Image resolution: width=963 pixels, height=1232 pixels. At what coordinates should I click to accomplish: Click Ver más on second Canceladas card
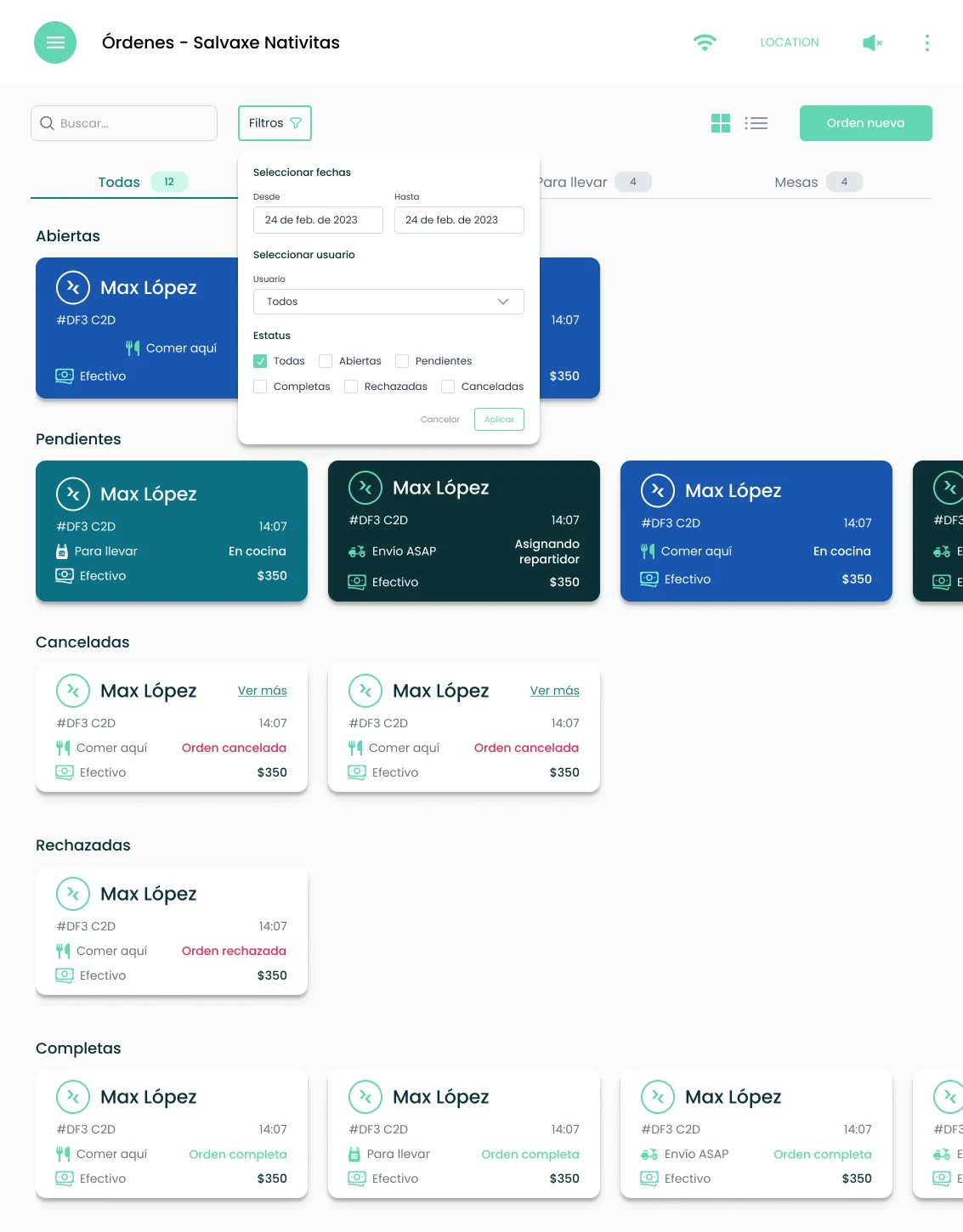pos(555,691)
